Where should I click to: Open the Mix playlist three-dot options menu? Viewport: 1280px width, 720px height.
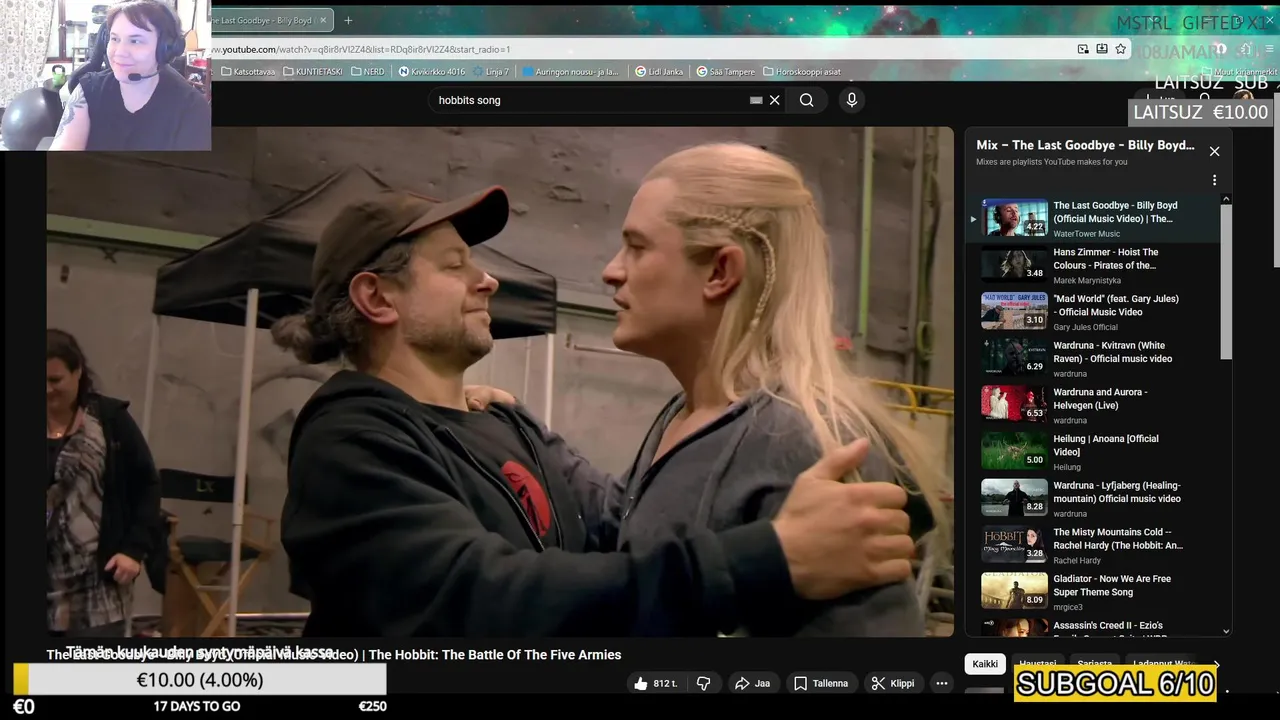1214,180
